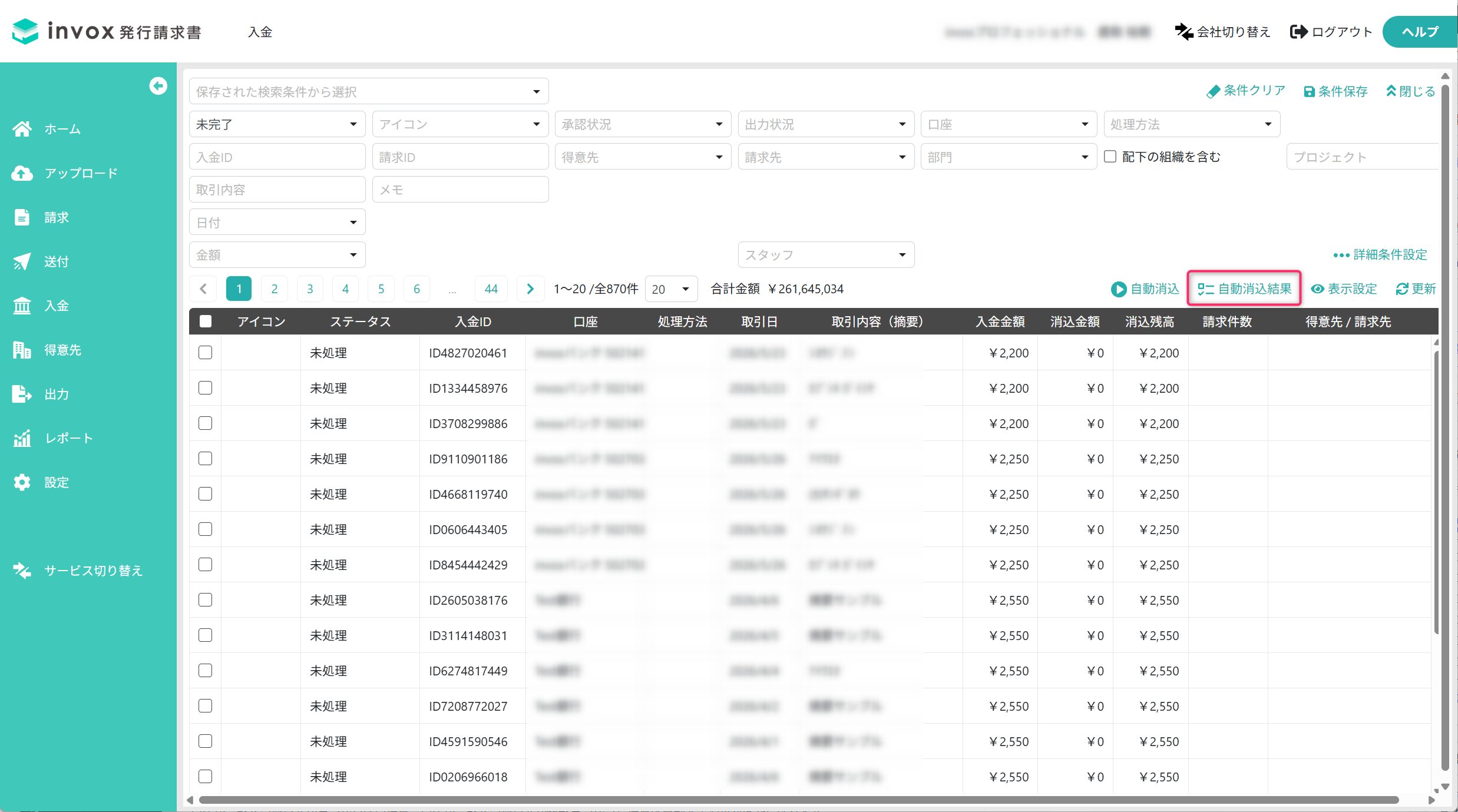1458x812 pixels.
Task: Open the 請求 document icon in sidebar
Action: click(22, 217)
